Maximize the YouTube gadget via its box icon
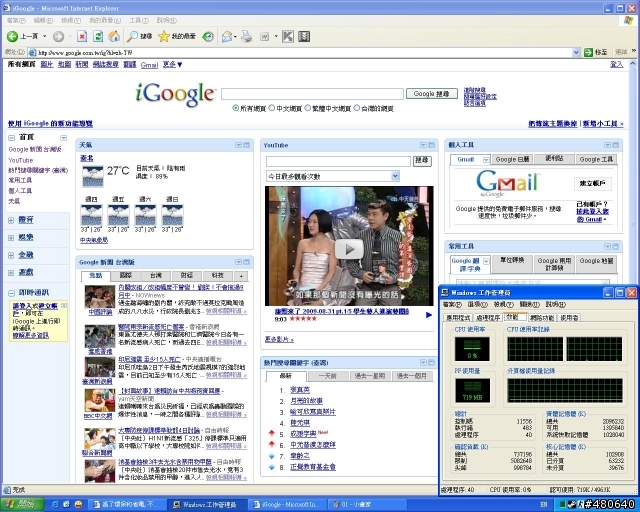 [431, 145]
